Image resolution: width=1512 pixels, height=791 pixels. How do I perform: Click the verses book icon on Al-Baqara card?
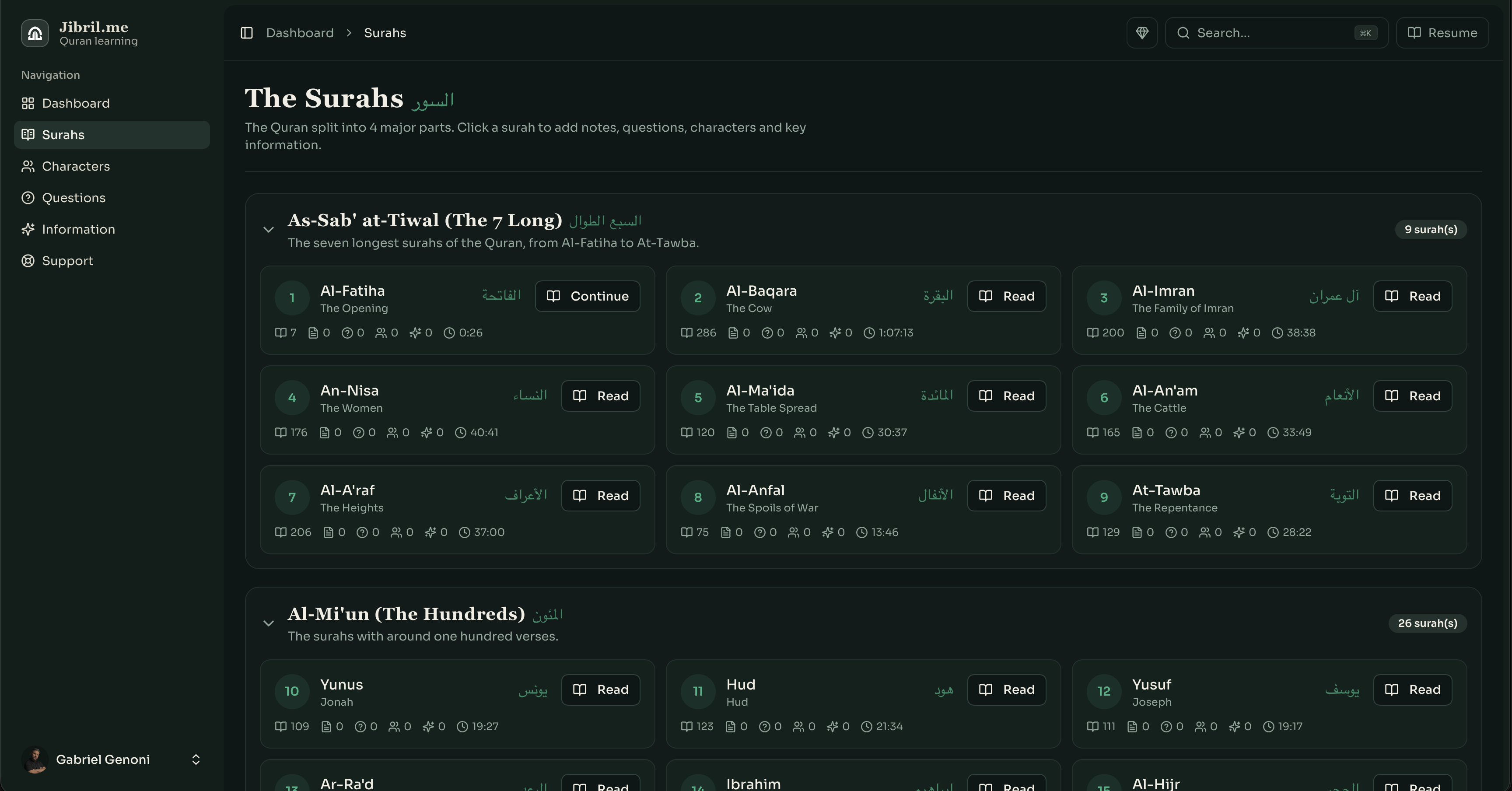[686, 332]
